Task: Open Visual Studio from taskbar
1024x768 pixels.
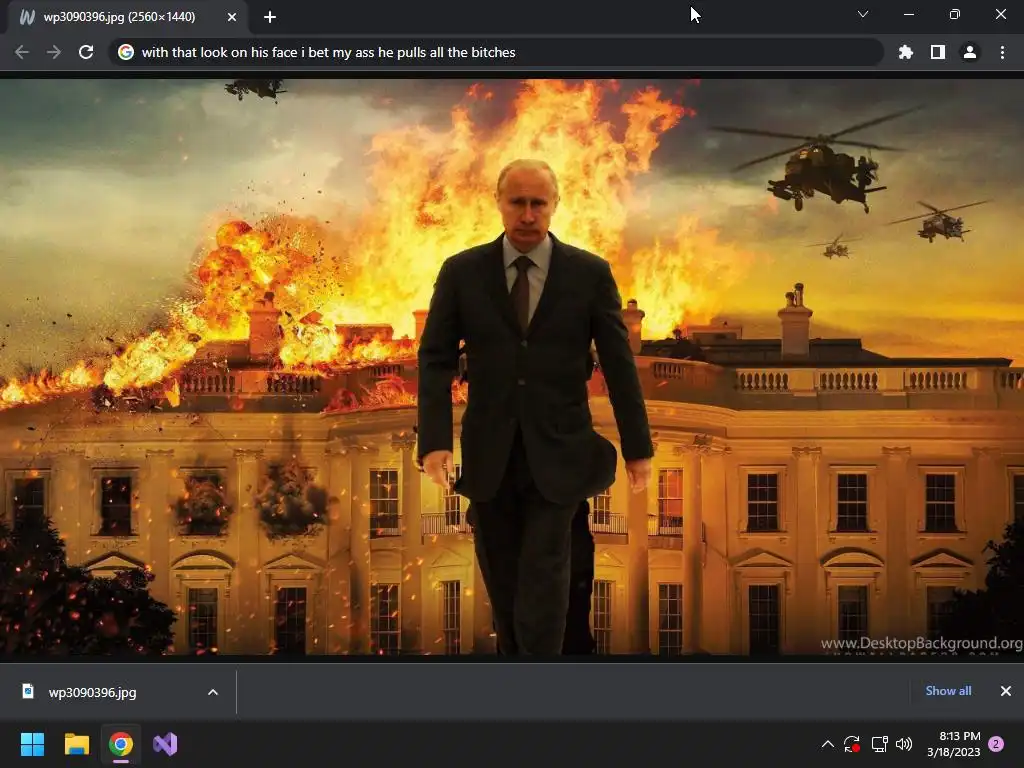Action: (x=165, y=744)
